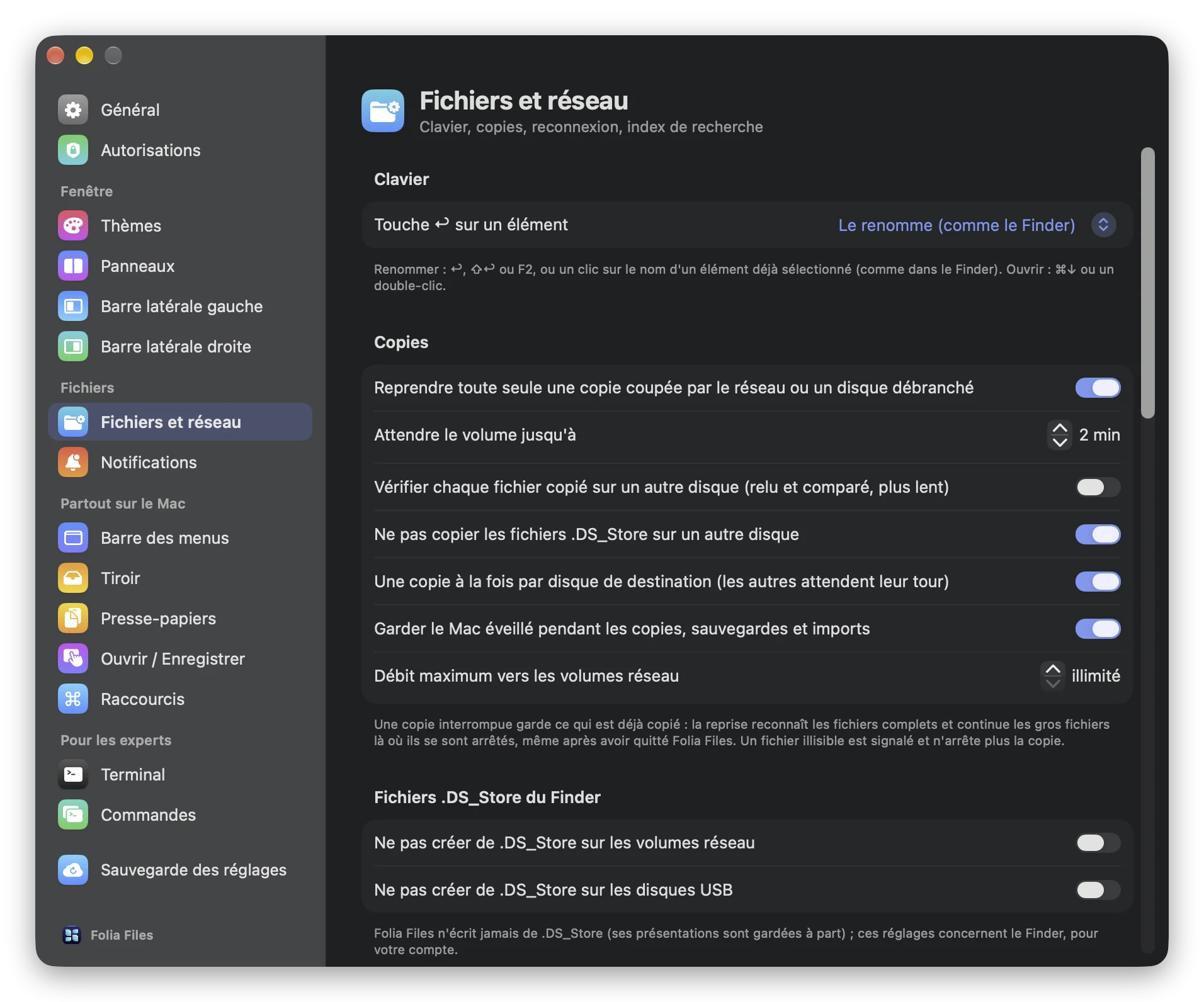Screen dimensions: 1204x1002
Task: Toggle off not copying .DS_Store files
Action: pyautogui.click(x=1098, y=534)
